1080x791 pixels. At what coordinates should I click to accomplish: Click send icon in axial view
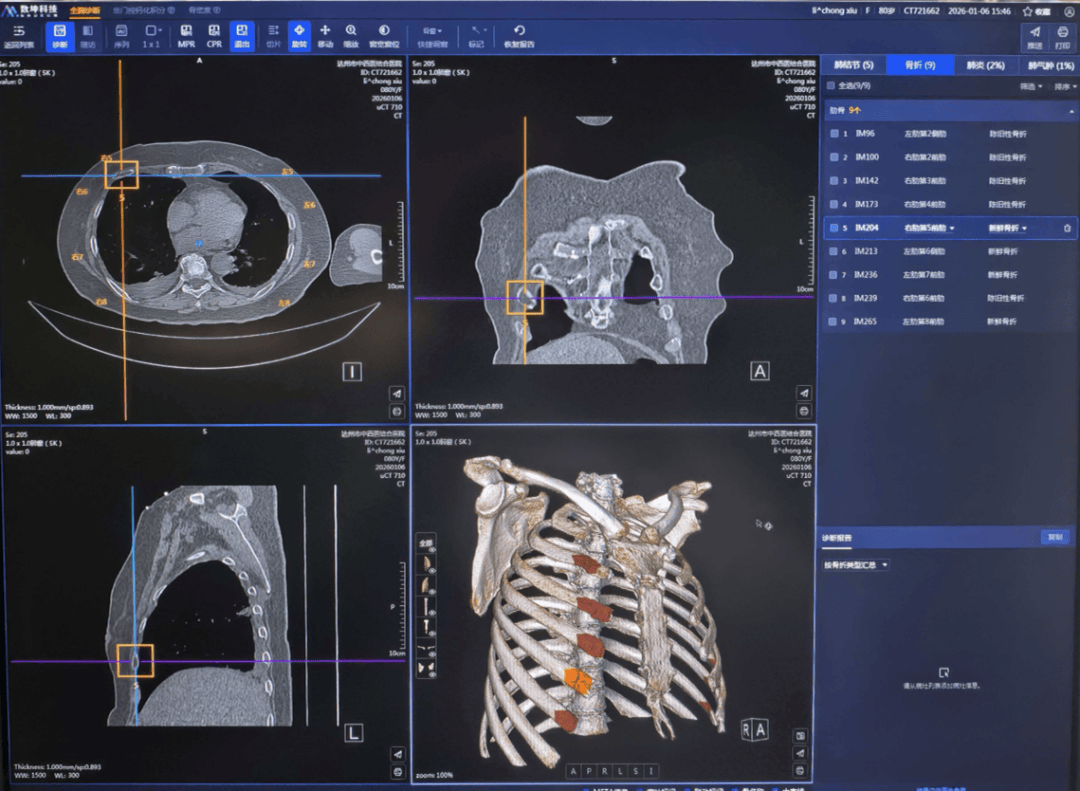pyautogui.click(x=397, y=393)
